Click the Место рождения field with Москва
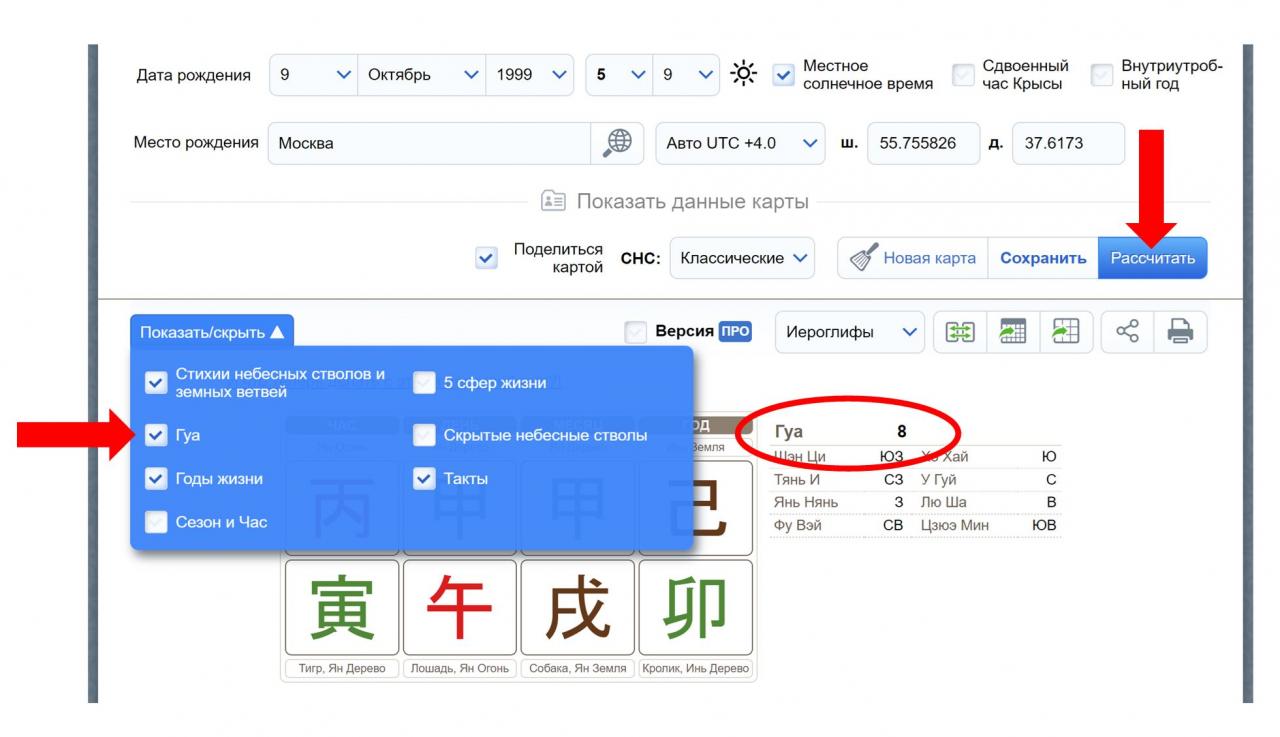 pyautogui.click(x=430, y=143)
